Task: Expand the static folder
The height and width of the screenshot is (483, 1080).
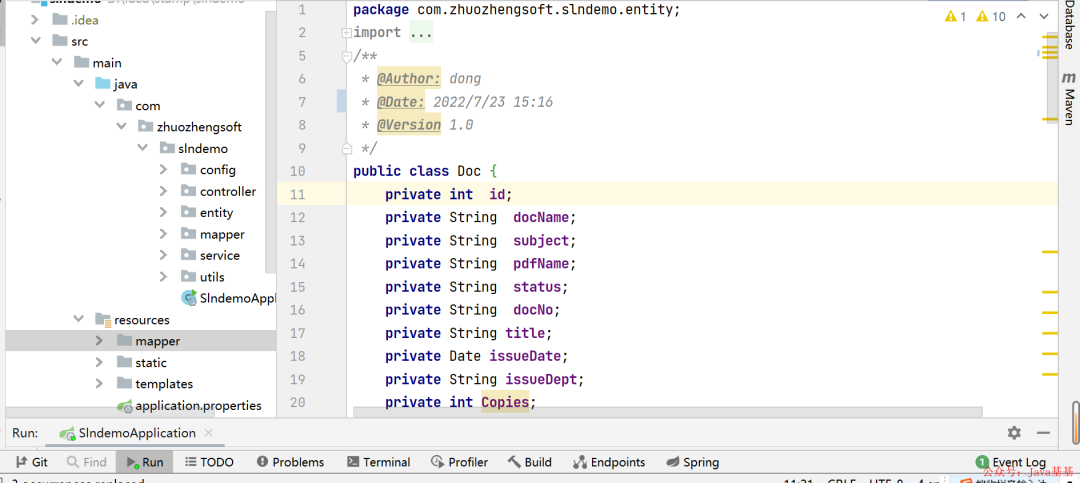Action: click(x=100, y=362)
